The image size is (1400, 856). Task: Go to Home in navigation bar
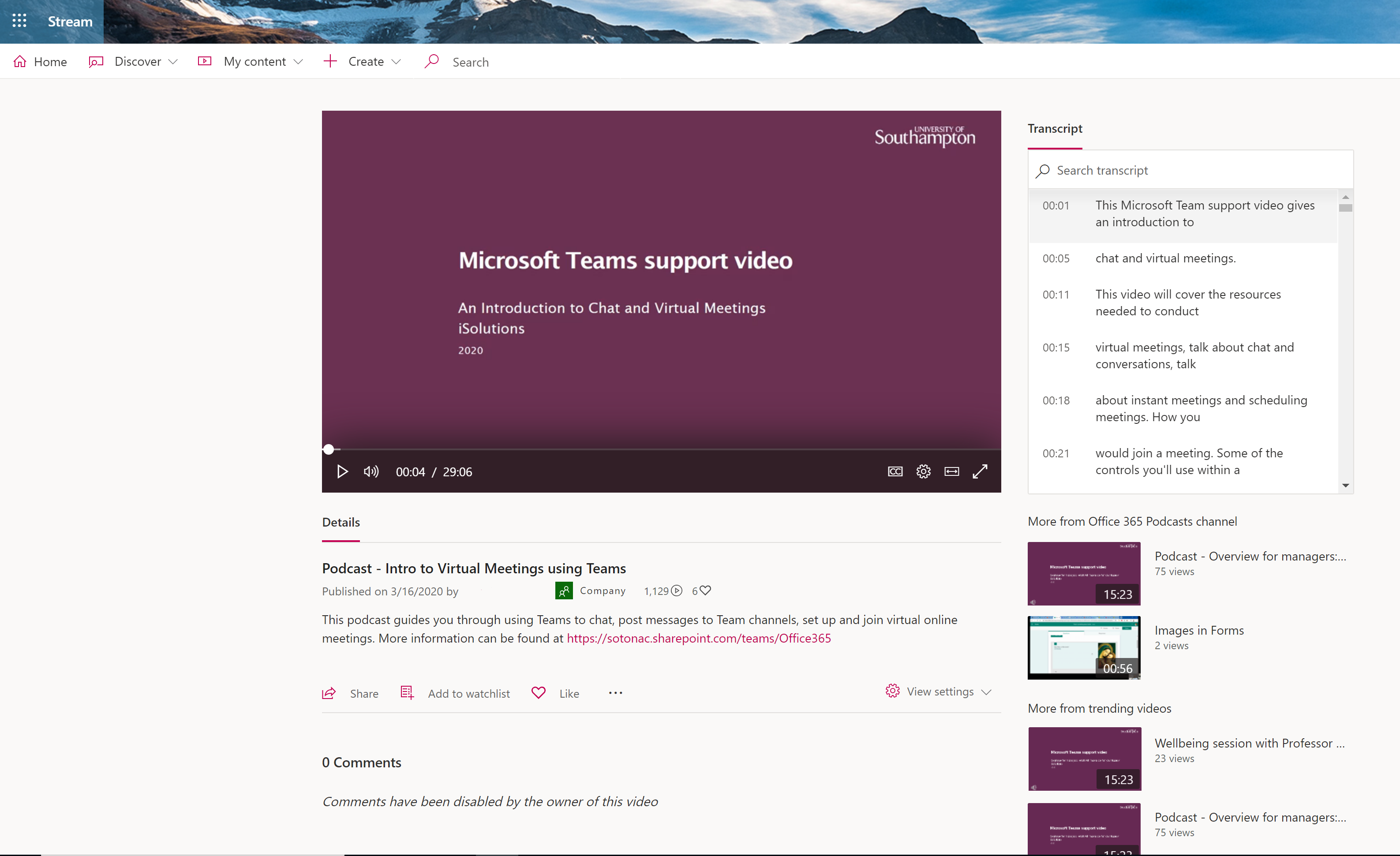tap(40, 61)
